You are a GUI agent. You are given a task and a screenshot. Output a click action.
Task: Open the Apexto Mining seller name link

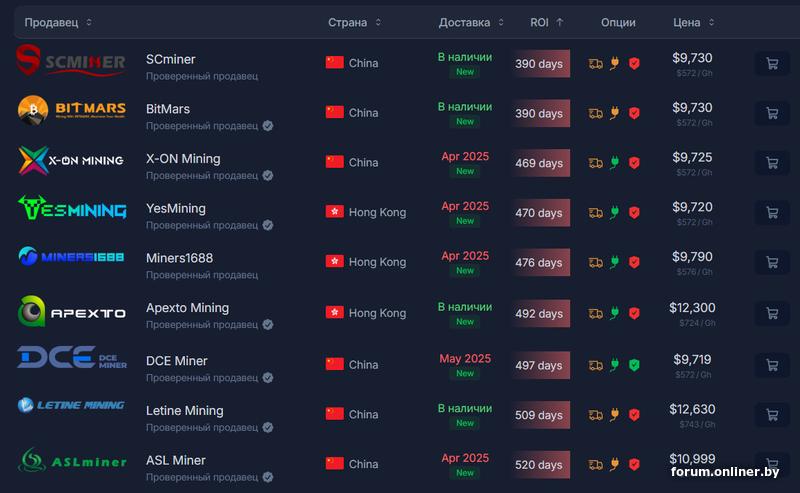coord(187,308)
